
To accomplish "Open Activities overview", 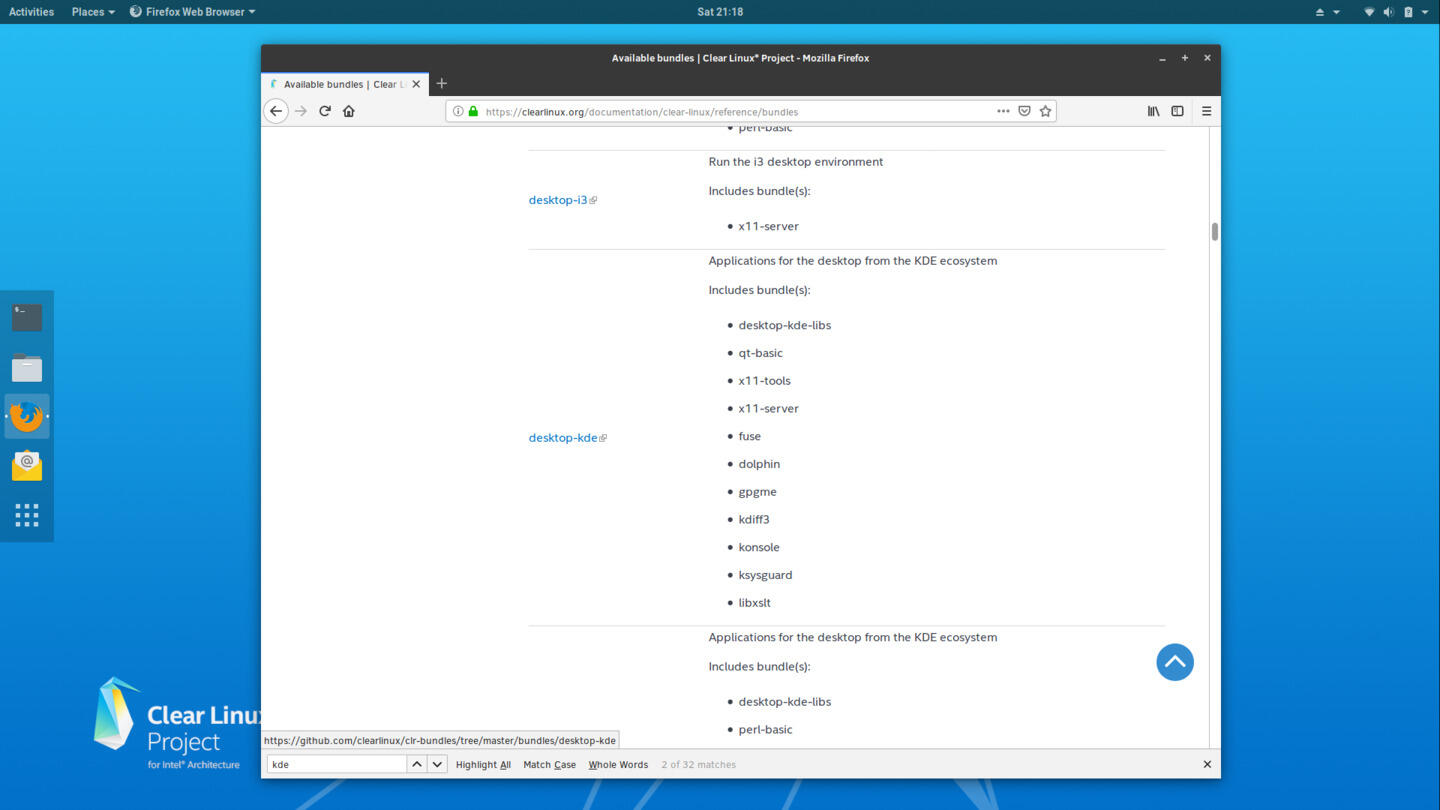I will [31, 12].
